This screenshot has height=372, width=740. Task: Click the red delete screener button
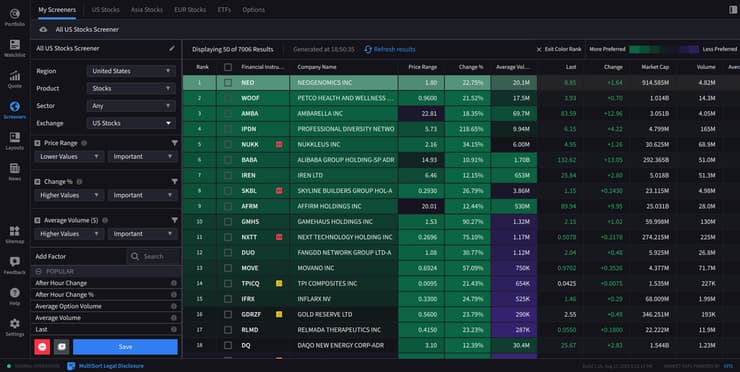[42, 347]
